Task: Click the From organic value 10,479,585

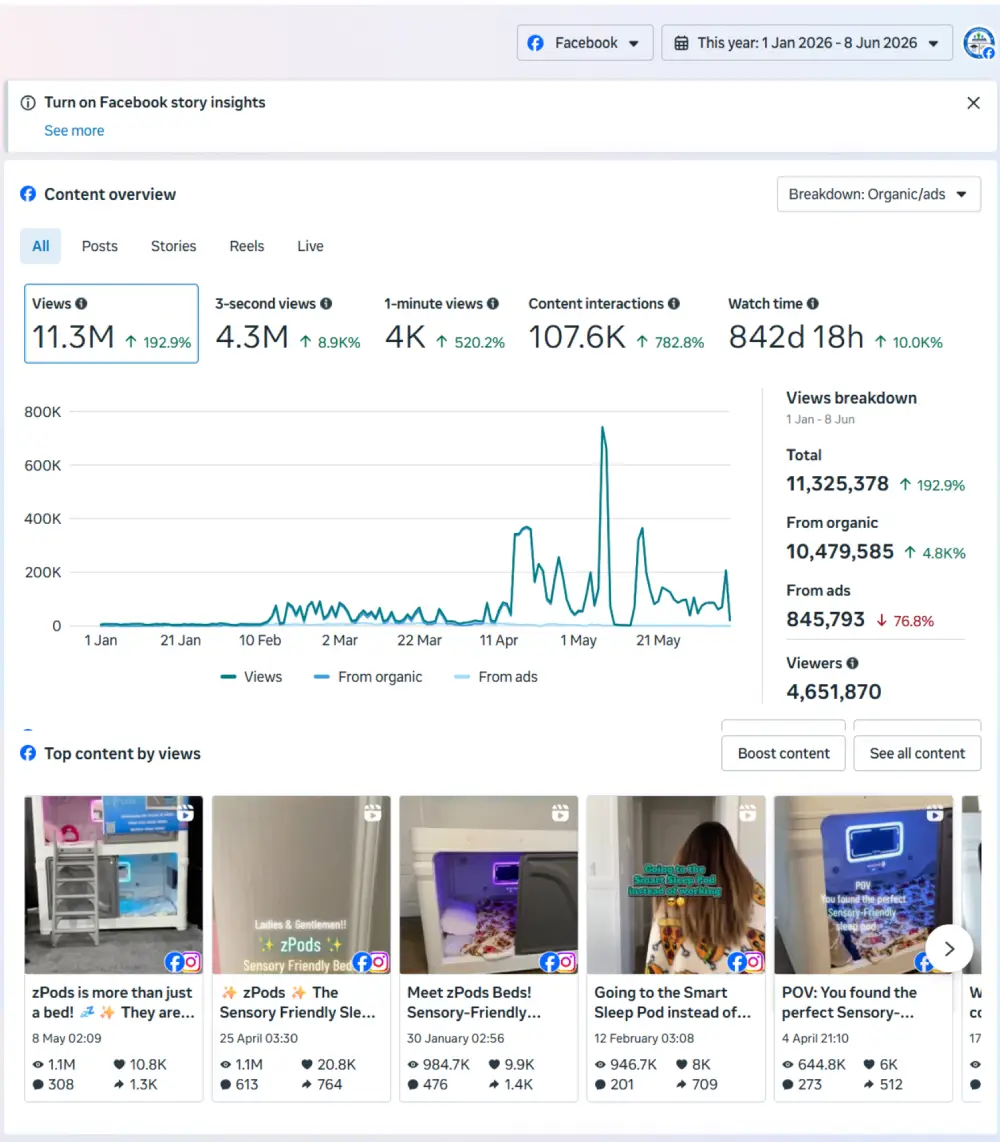Action: pos(840,552)
